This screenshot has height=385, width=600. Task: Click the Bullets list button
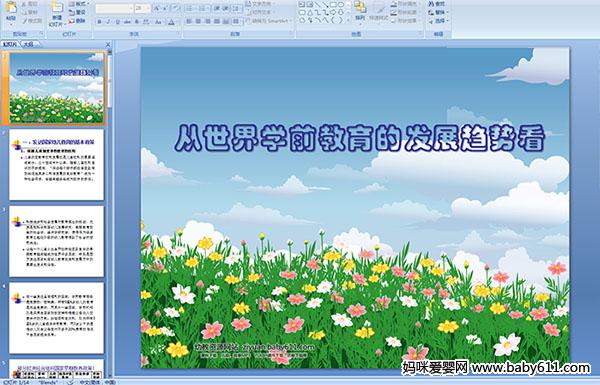pos(191,8)
